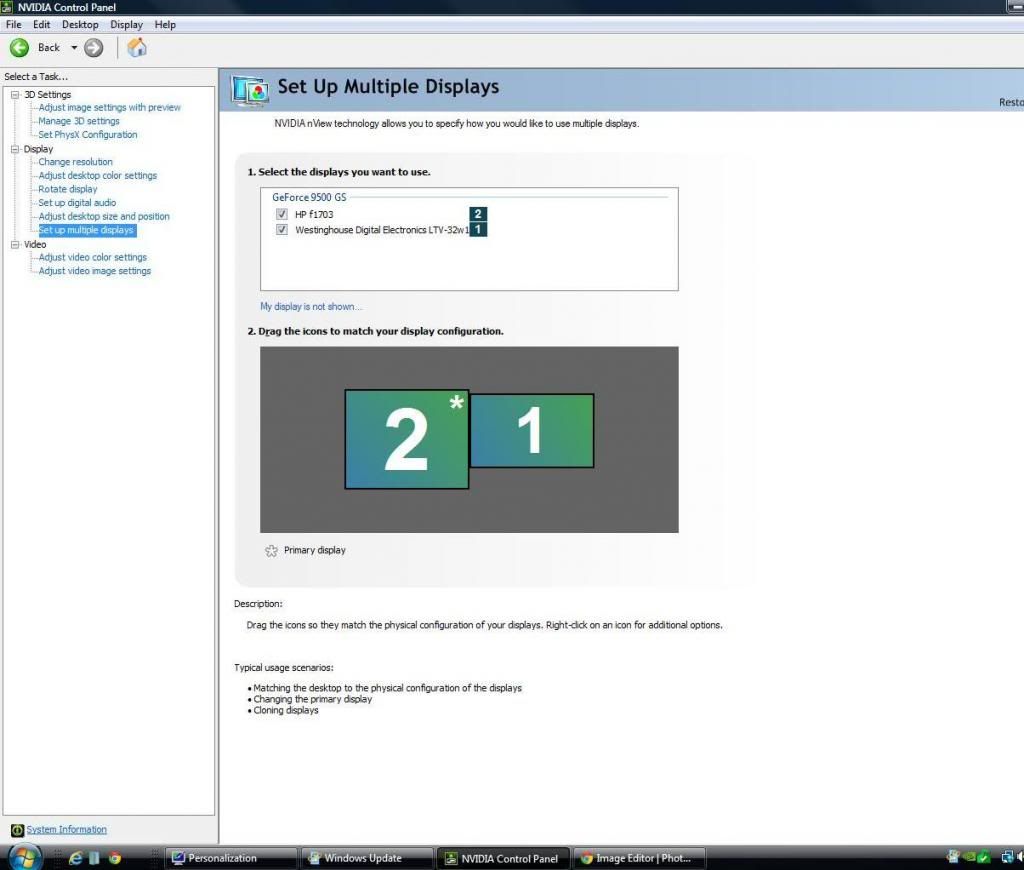
Task: Open the Back history dropdown arrow
Action: pyautogui.click(x=74, y=48)
